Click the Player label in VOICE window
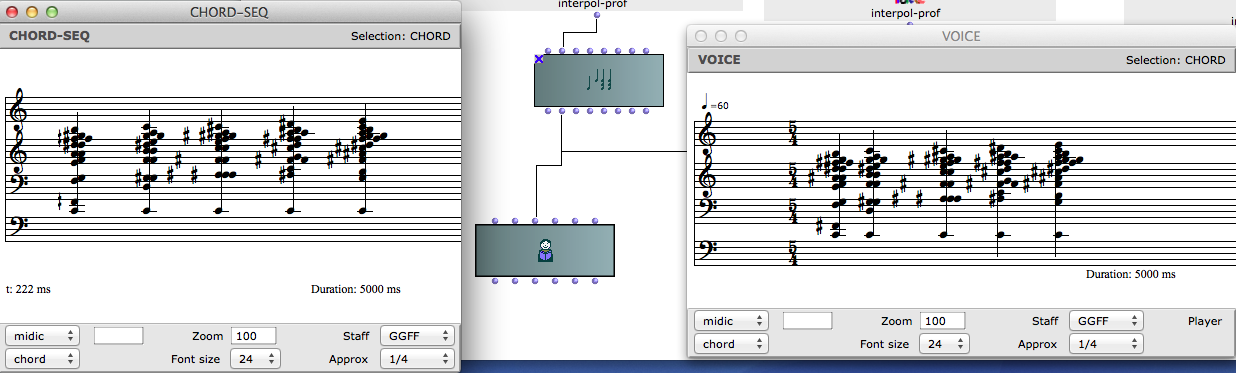 (x=1204, y=321)
